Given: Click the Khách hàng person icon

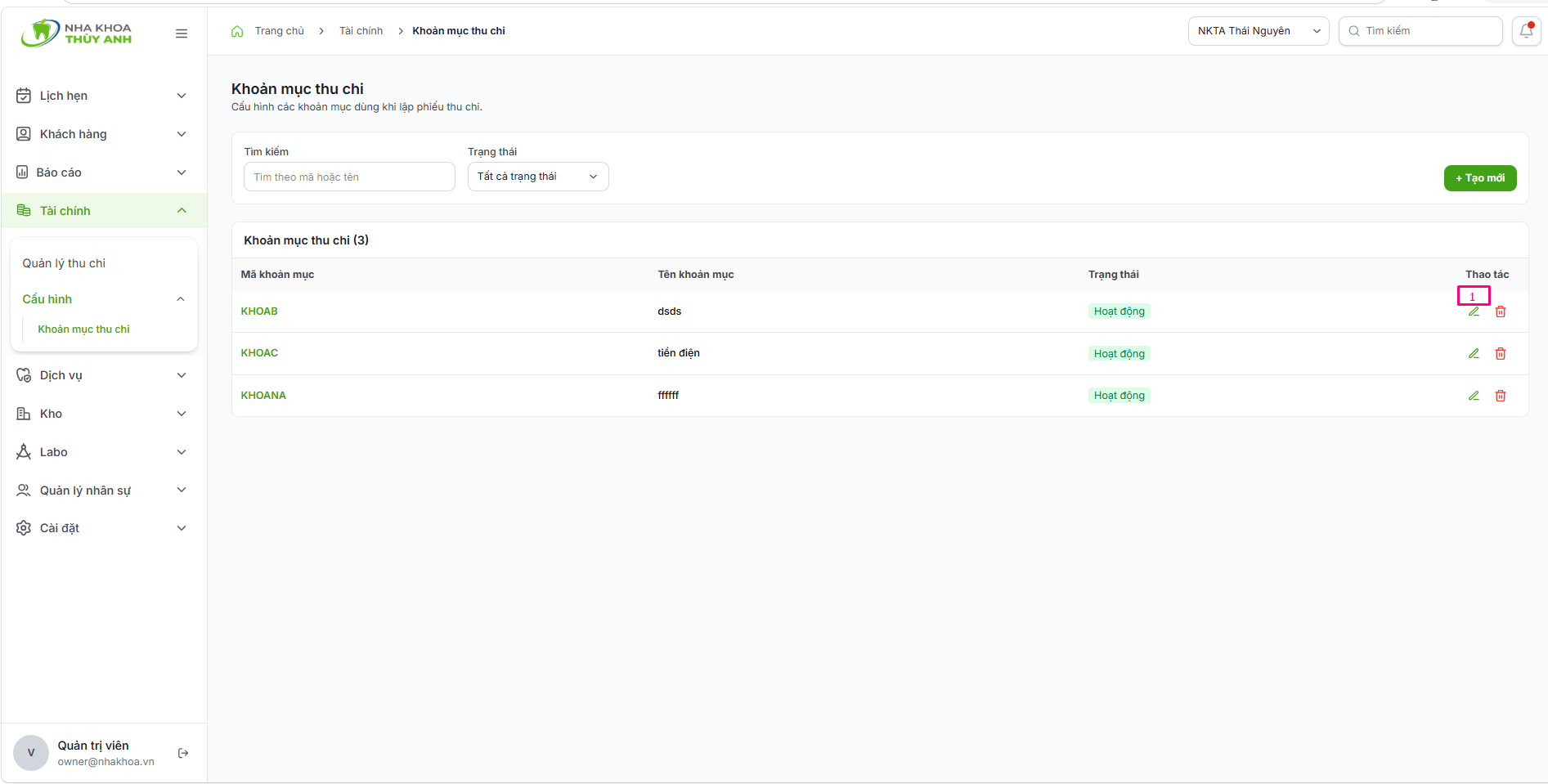Looking at the screenshot, I should (24, 134).
